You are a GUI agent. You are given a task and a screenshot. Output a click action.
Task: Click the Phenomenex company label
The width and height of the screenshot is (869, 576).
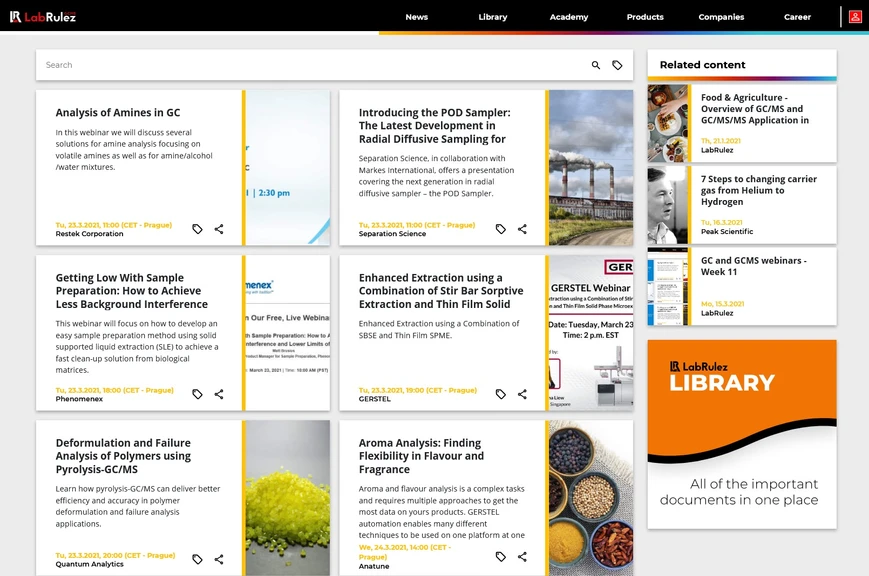point(79,399)
